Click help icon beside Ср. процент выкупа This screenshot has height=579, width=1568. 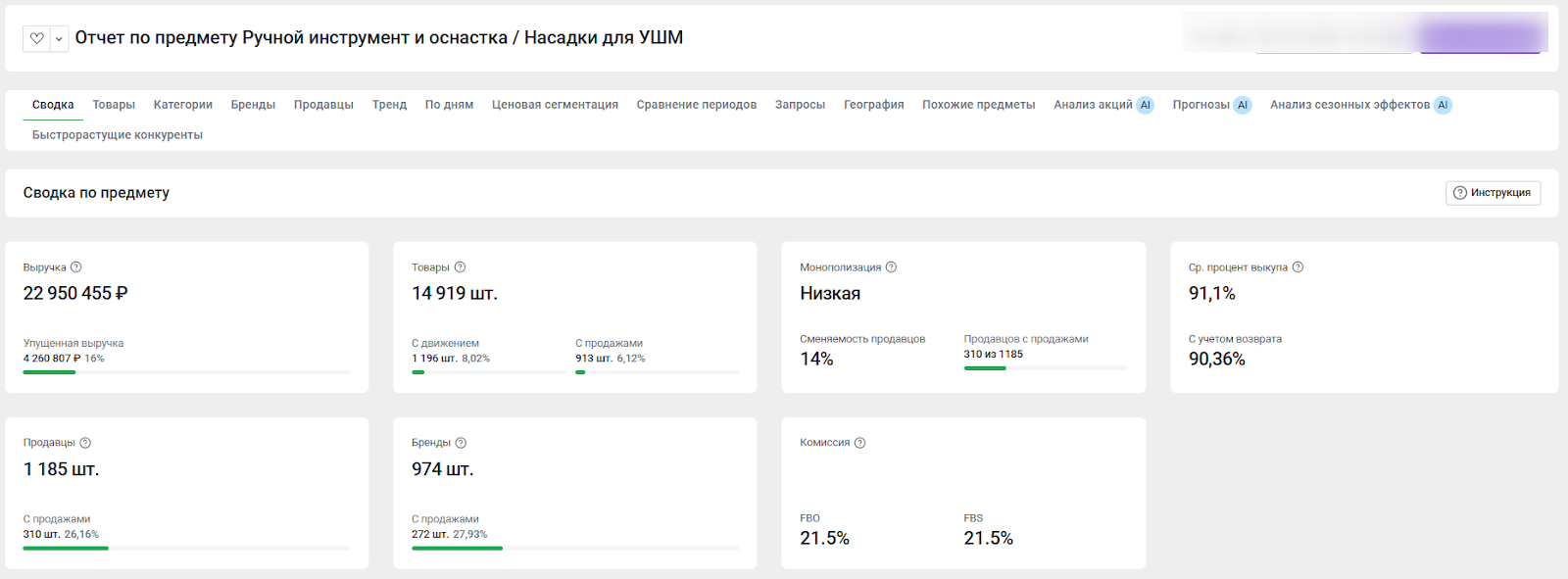(1298, 267)
